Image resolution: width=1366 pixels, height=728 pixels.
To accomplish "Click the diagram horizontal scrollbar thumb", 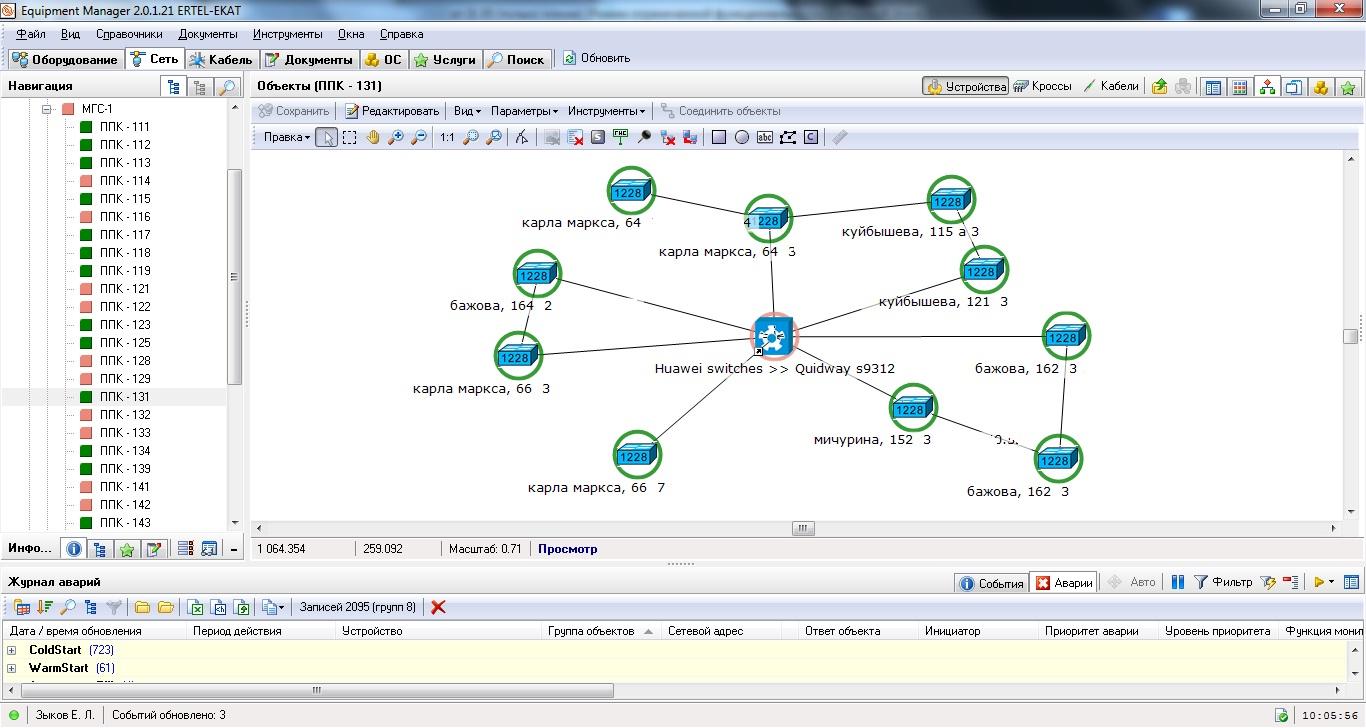I will point(803,528).
